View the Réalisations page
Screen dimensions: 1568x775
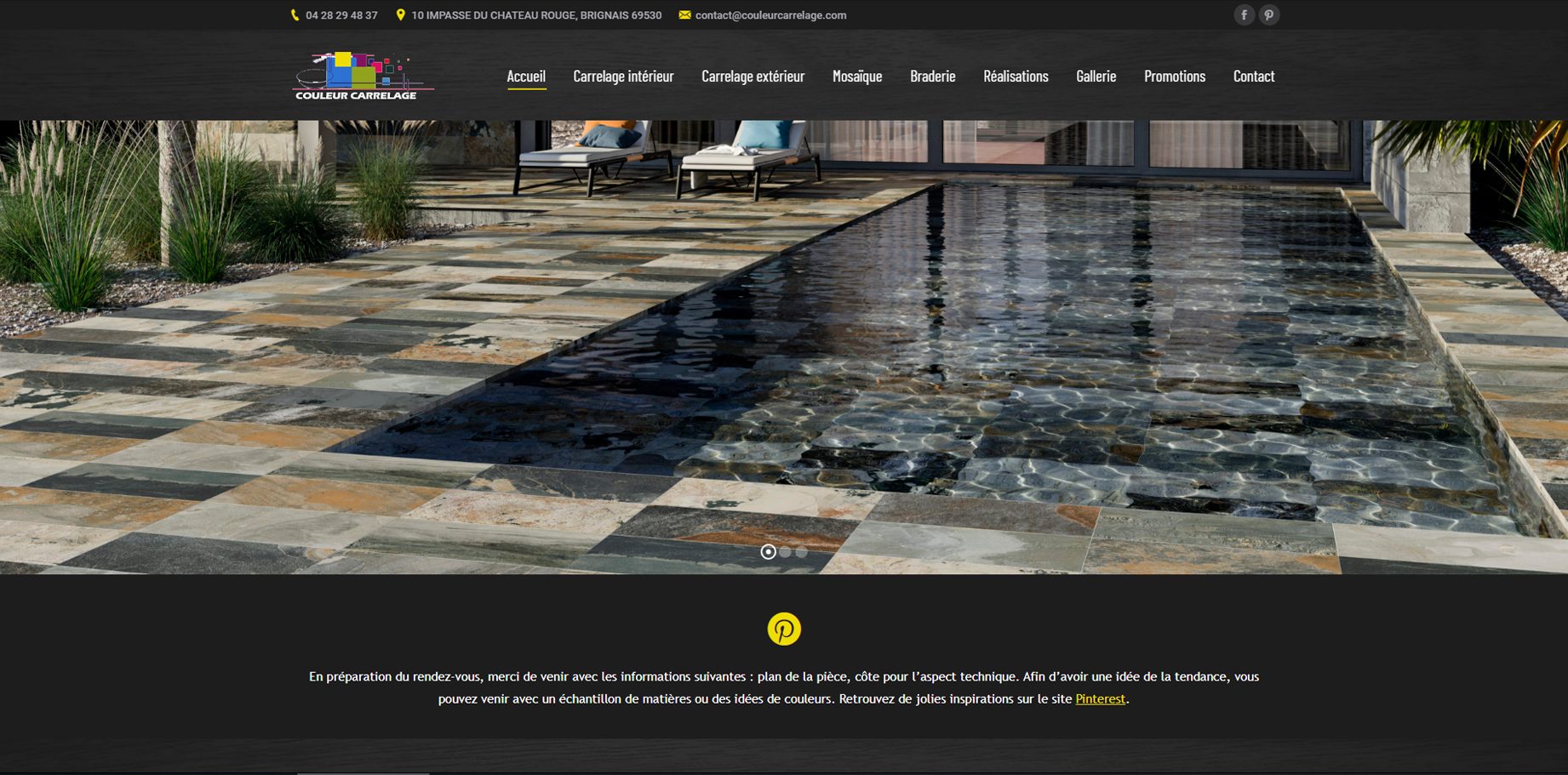click(x=1016, y=77)
